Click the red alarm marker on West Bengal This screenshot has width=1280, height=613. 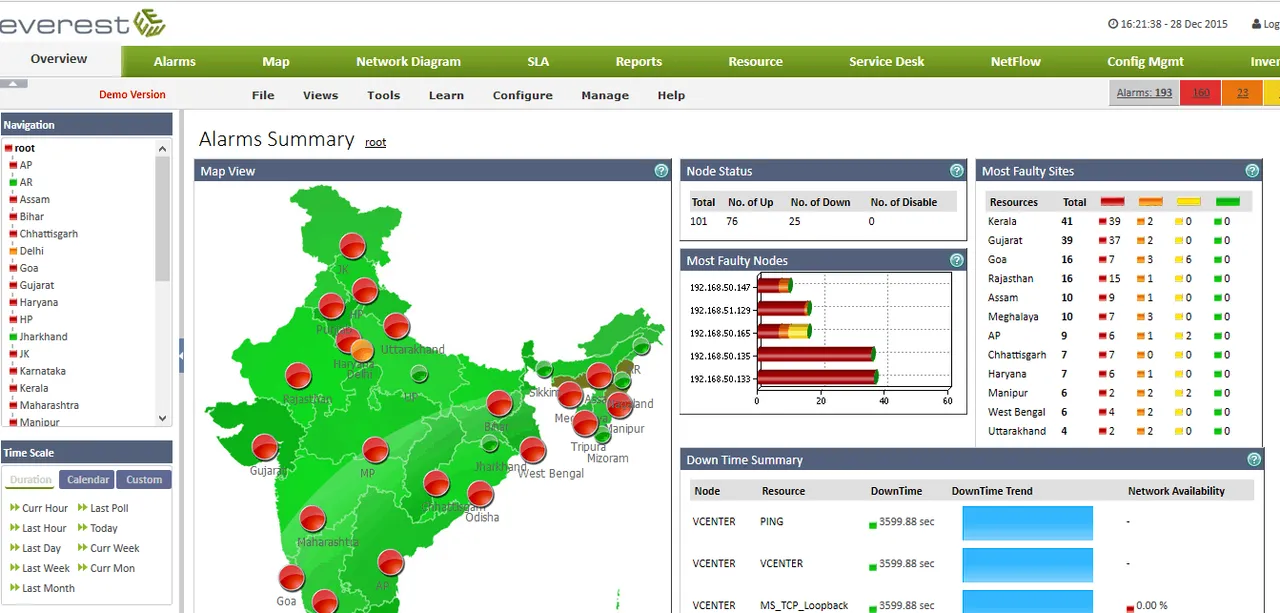pos(533,450)
